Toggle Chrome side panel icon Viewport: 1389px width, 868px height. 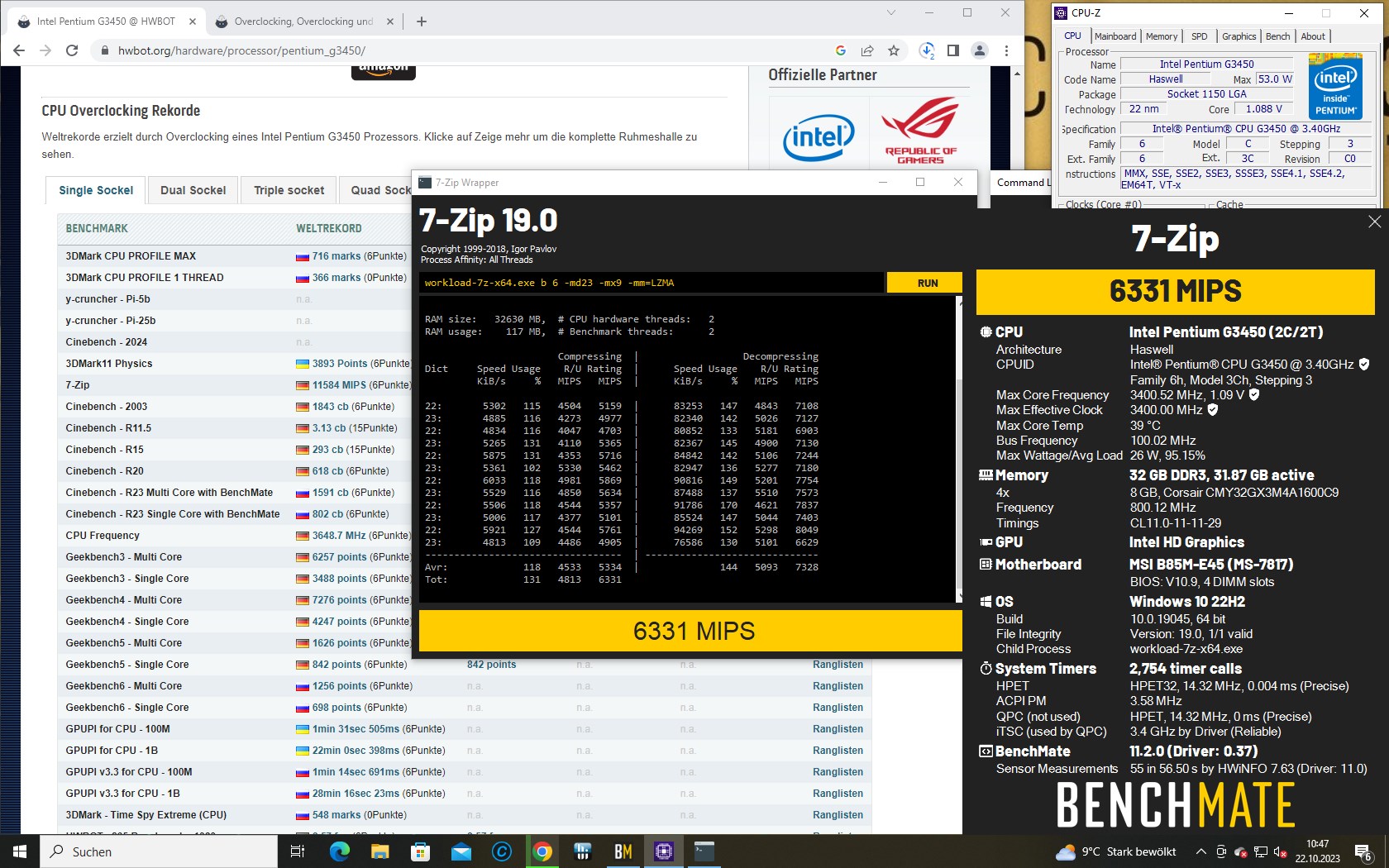[x=953, y=50]
